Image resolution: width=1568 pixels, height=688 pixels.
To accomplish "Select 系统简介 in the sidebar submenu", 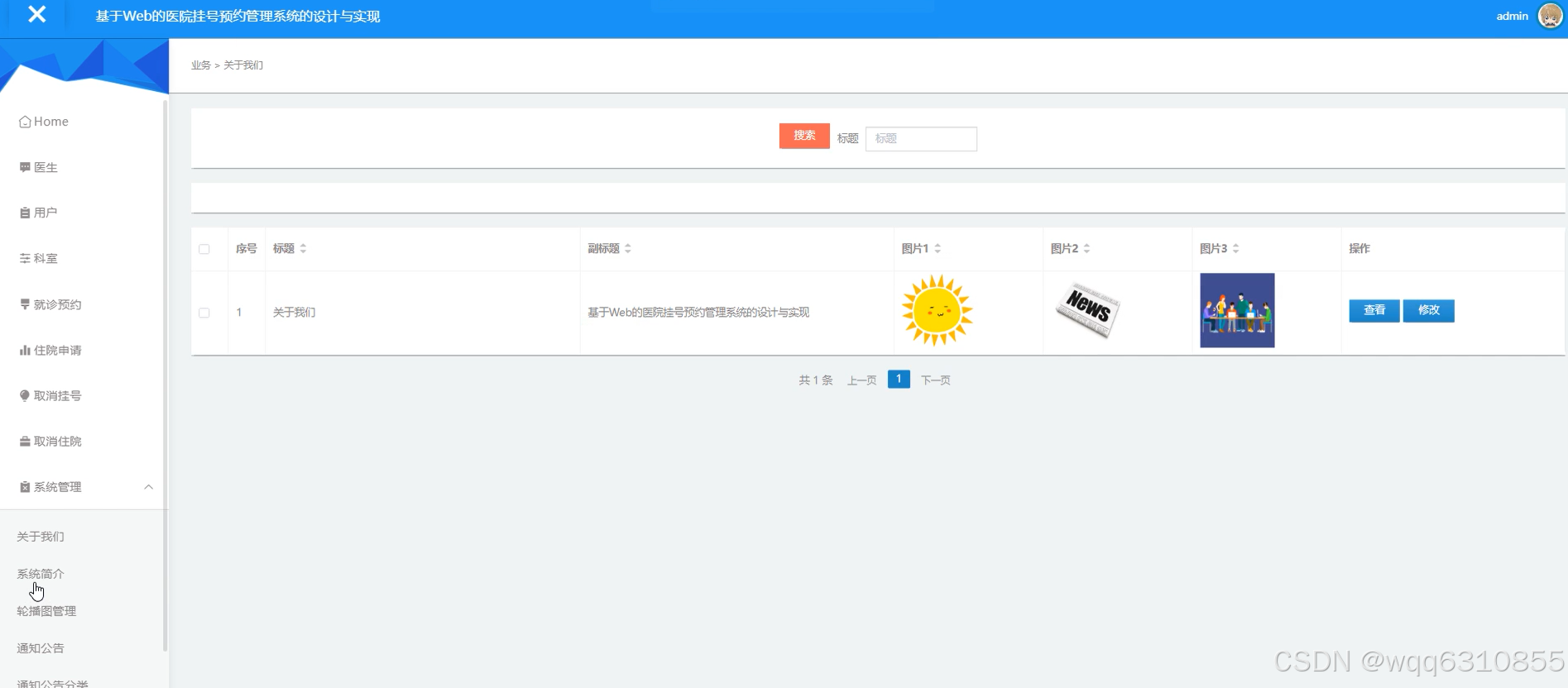I will click(x=41, y=574).
